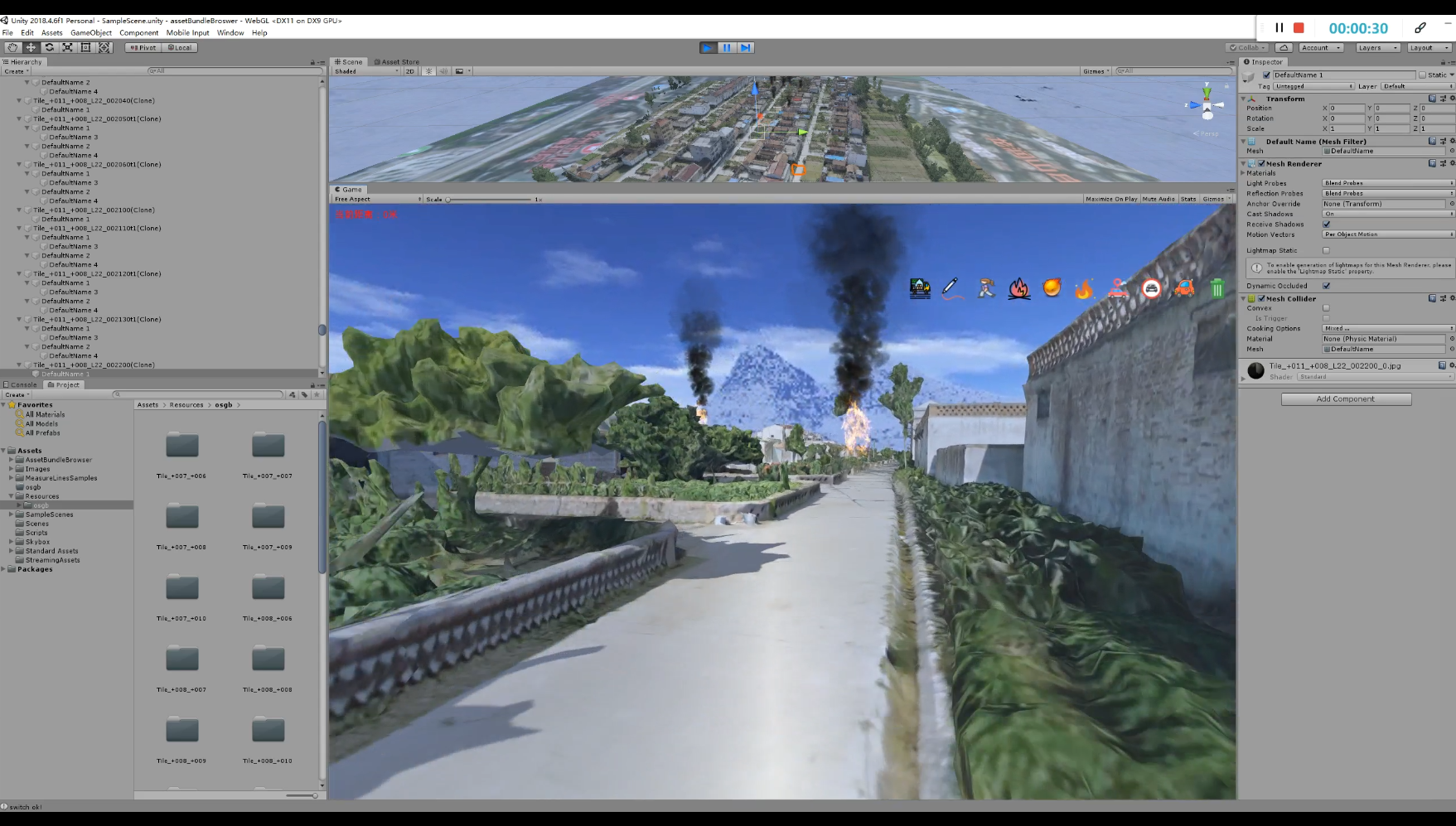Switch to the Asset Store tab
The height and width of the screenshot is (826, 1456).
click(397, 62)
